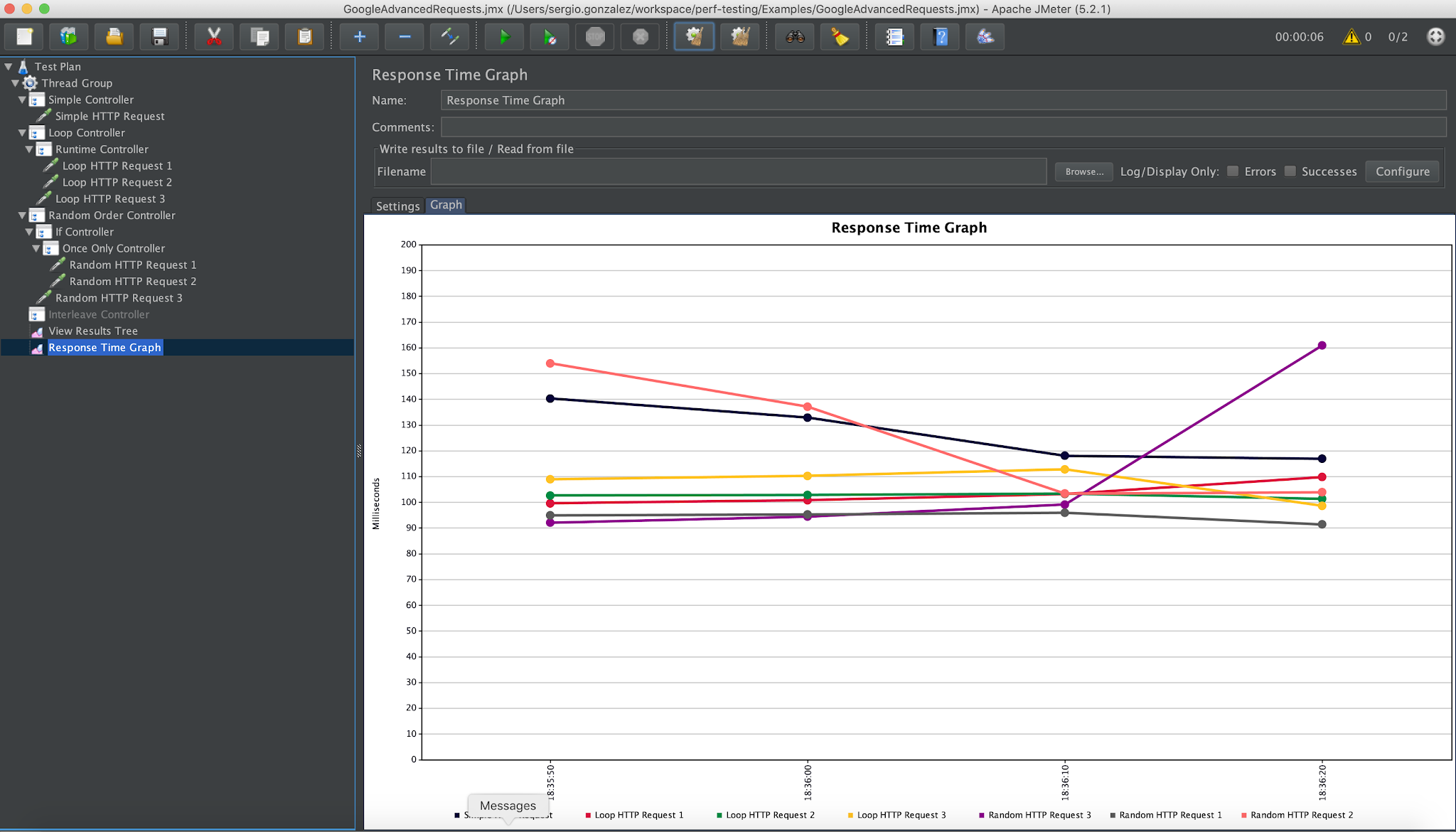Click the Comments input field

(x=943, y=127)
